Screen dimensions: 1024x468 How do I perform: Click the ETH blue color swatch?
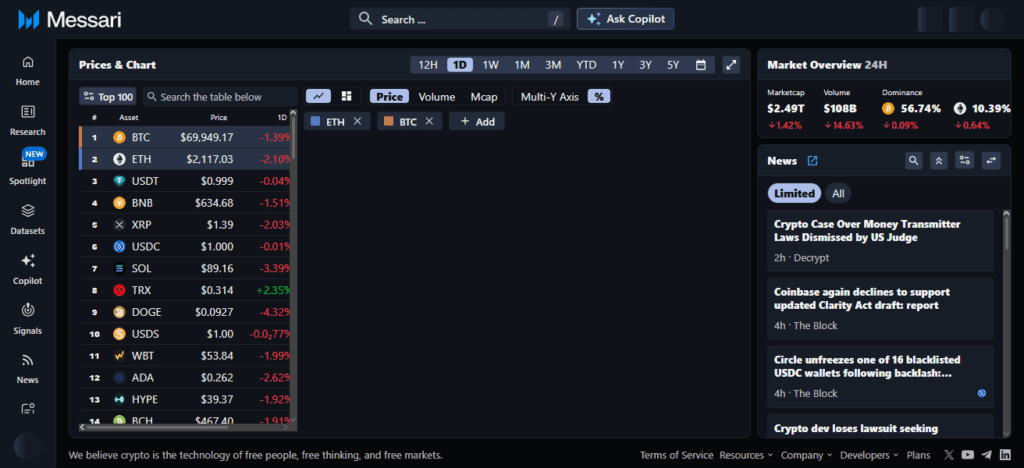315,121
